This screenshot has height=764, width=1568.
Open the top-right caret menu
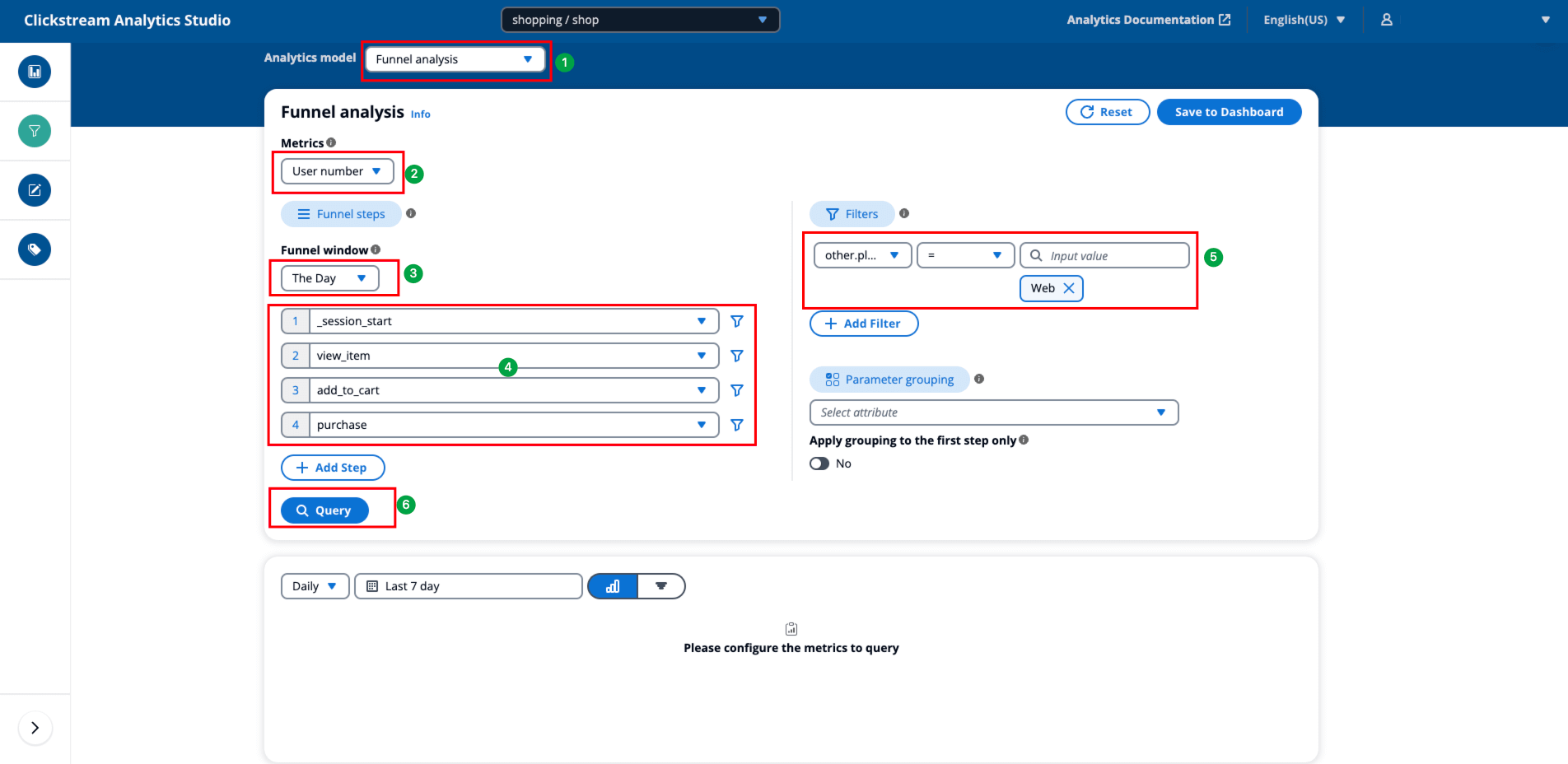(1545, 20)
